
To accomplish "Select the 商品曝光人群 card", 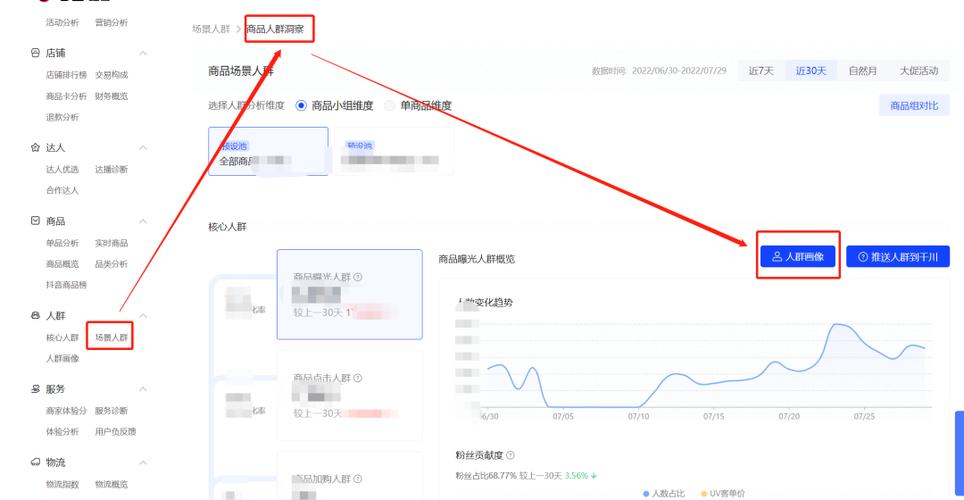I will point(349,294).
